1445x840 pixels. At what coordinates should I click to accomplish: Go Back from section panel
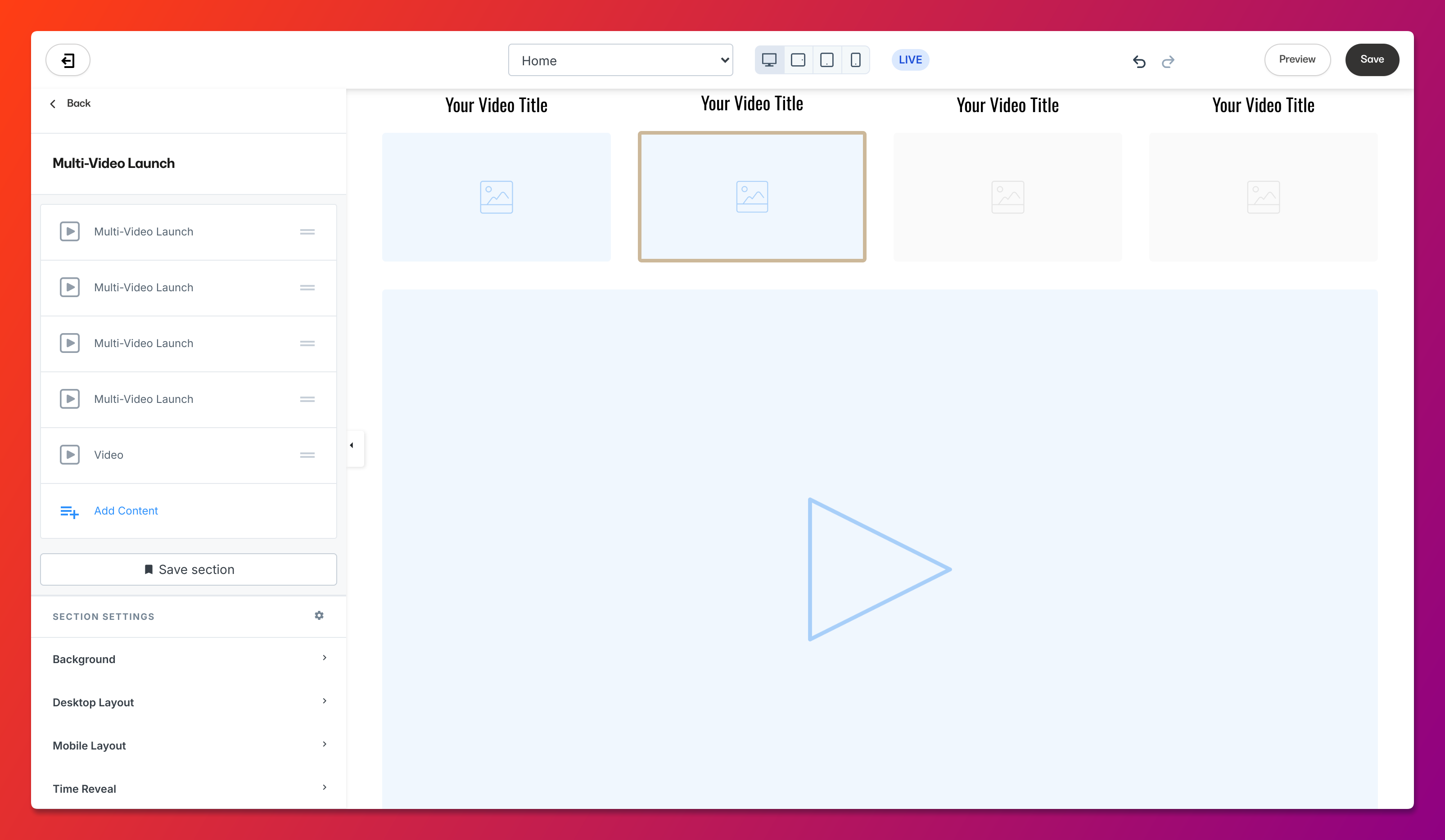[71, 103]
